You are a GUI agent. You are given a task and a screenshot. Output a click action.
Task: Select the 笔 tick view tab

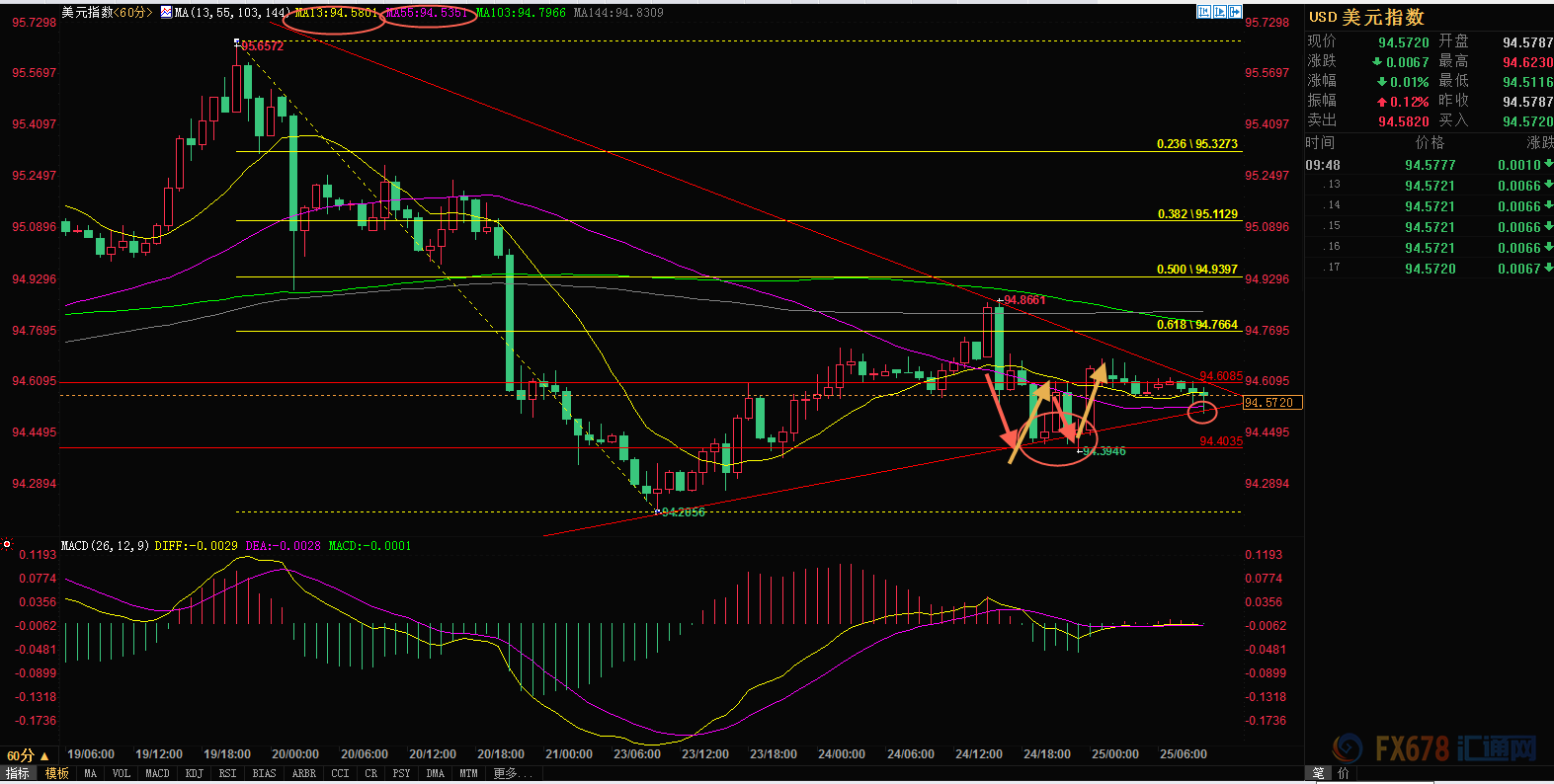[1318, 774]
